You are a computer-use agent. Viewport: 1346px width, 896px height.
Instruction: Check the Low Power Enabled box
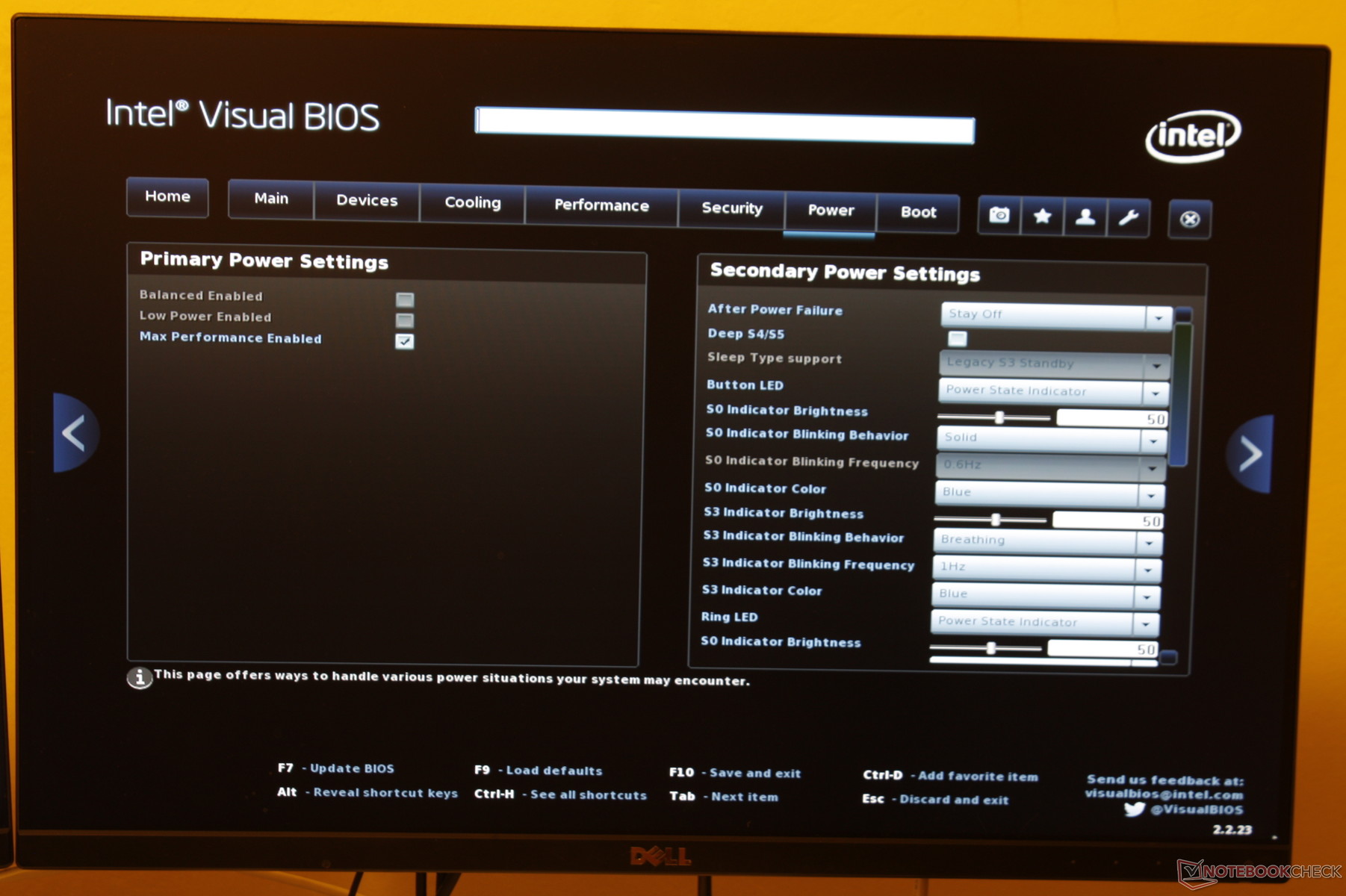point(405,320)
